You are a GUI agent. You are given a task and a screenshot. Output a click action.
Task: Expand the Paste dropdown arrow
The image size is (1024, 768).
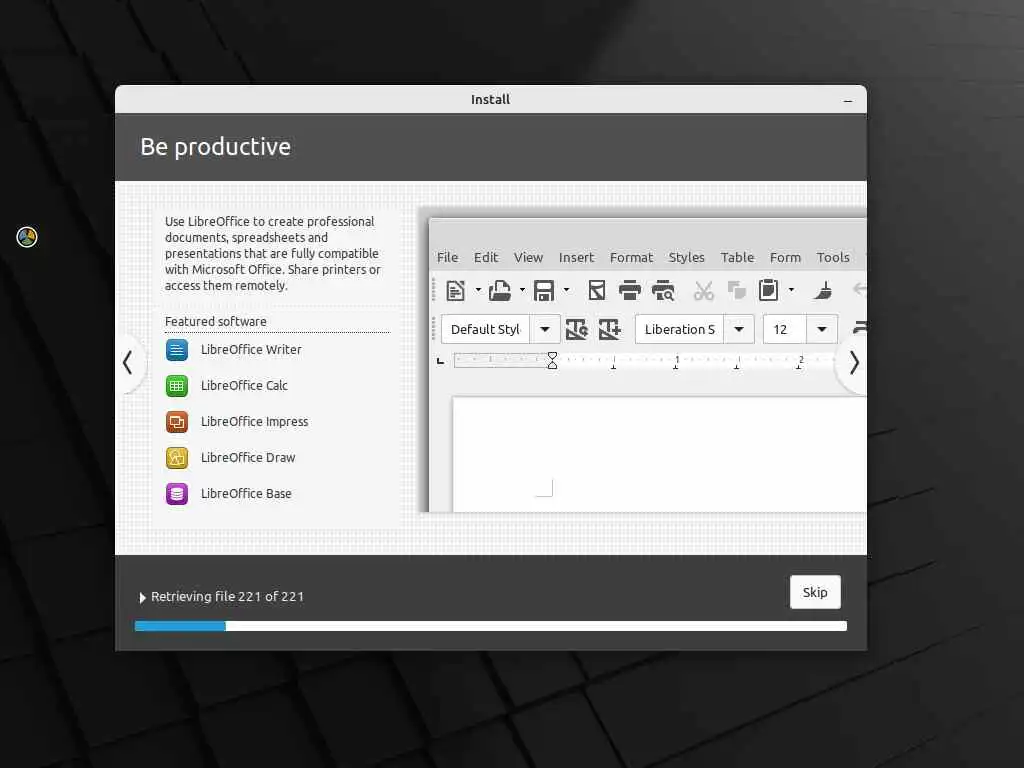coord(791,289)
